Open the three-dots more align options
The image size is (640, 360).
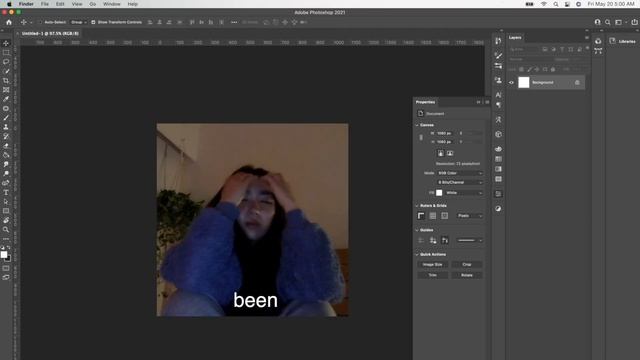coord(234,22)
